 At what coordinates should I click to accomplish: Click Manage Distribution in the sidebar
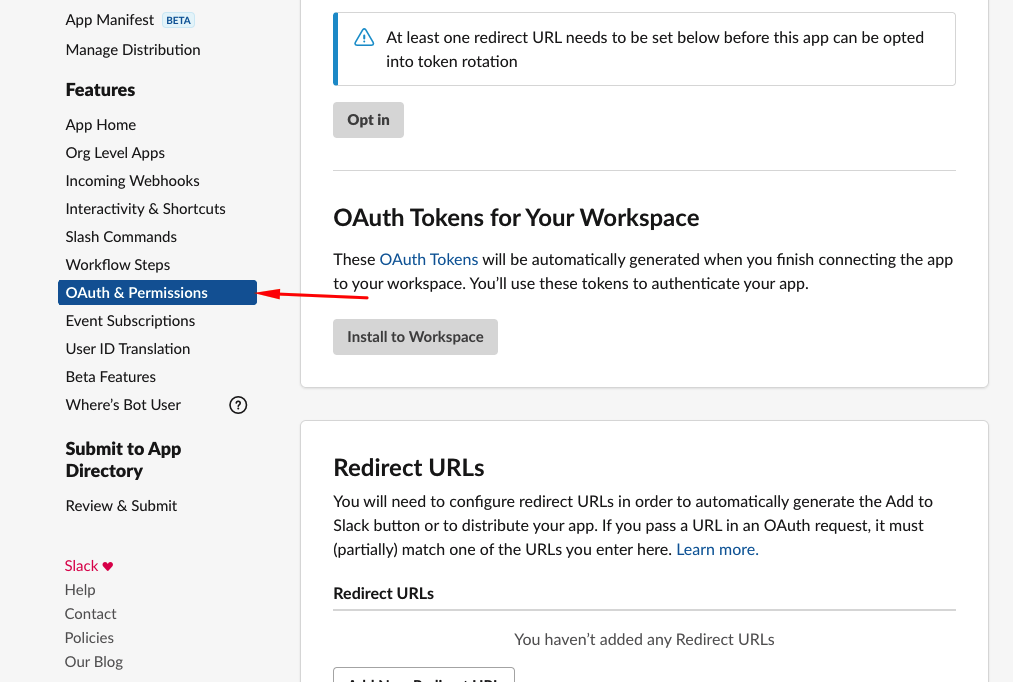(132, 49)
